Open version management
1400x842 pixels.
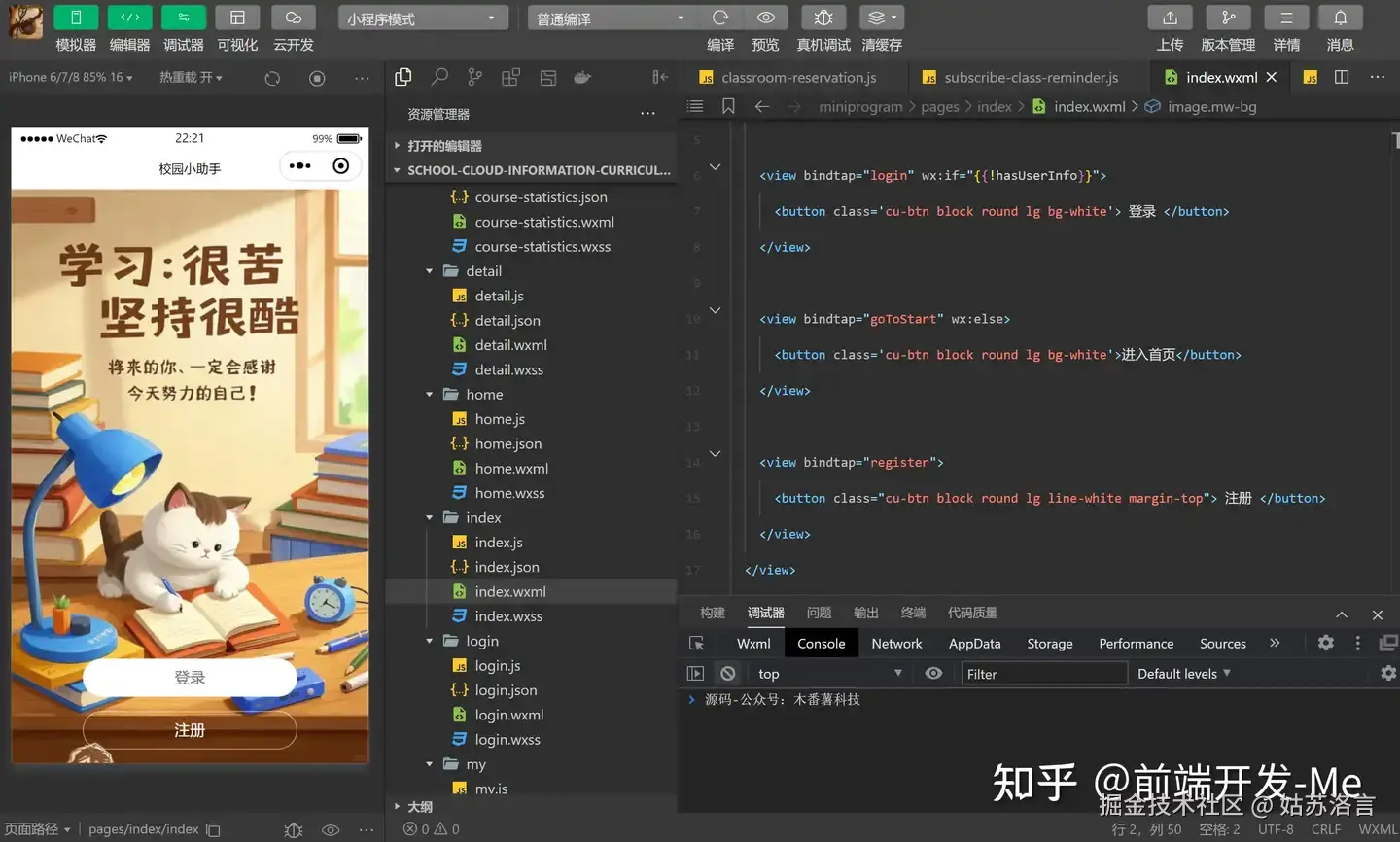(1228, 18)
